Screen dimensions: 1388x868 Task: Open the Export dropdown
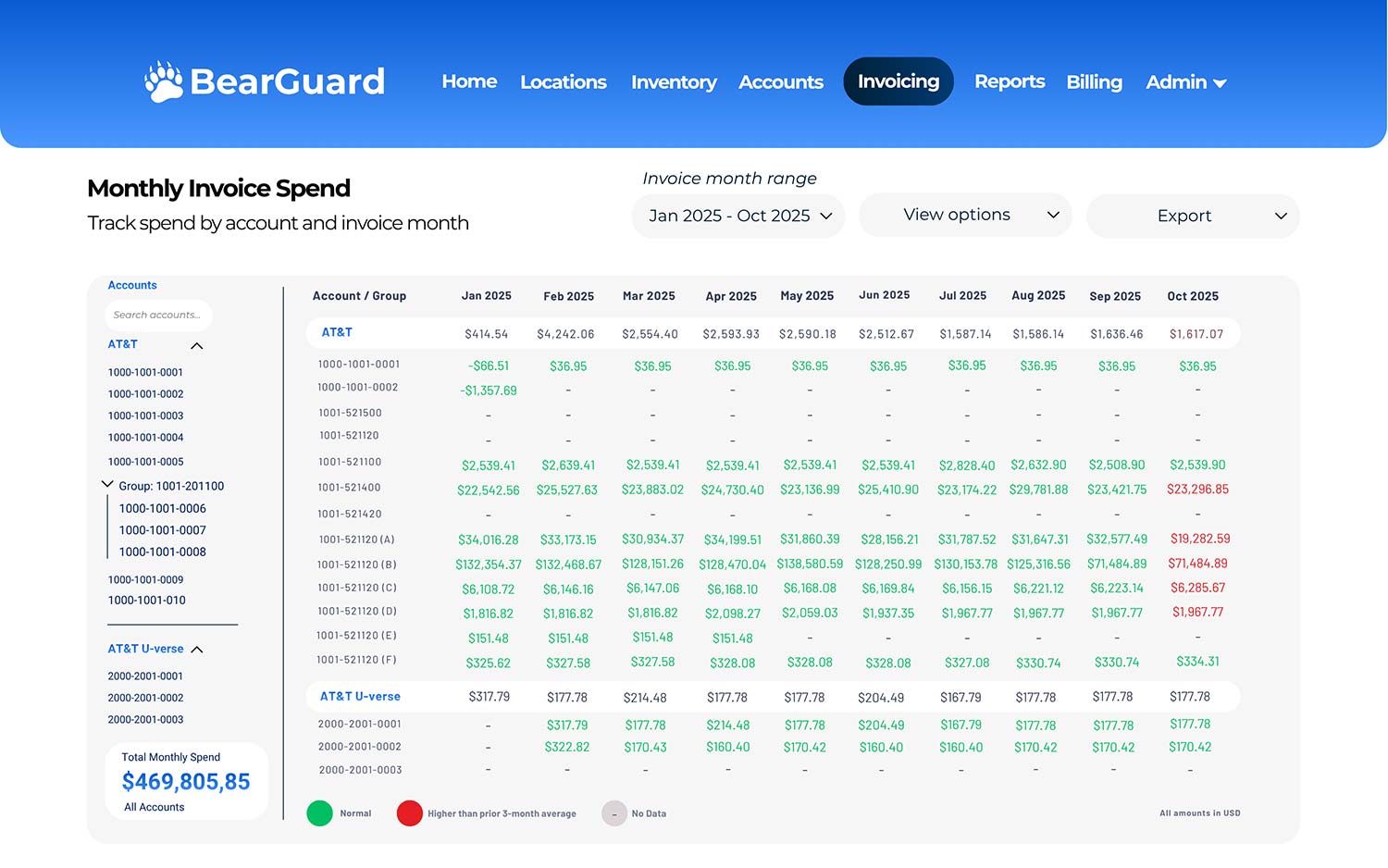click(1193, 216)
